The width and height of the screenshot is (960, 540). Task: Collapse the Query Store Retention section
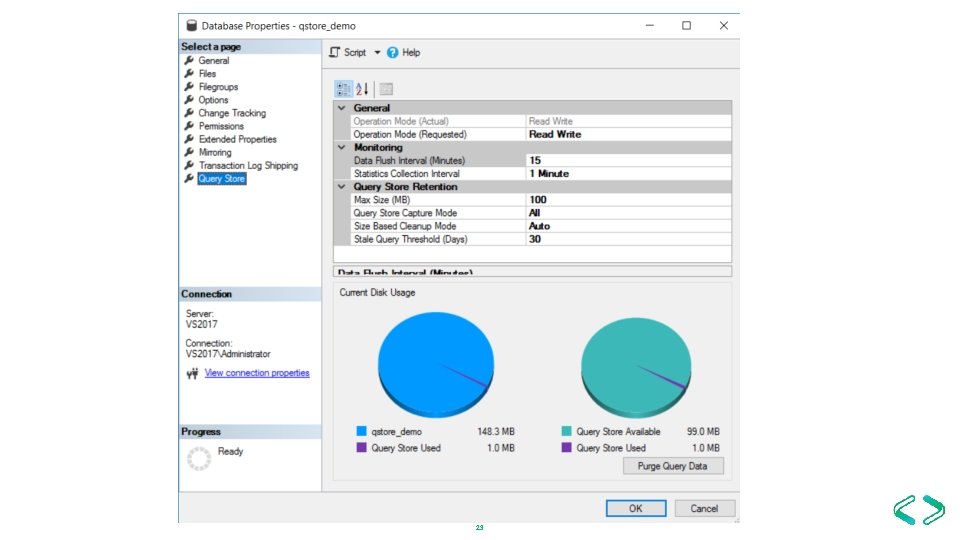pos(342,187)
